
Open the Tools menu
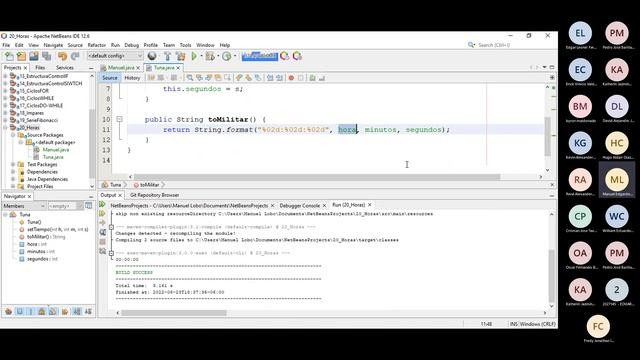[185, 45]
